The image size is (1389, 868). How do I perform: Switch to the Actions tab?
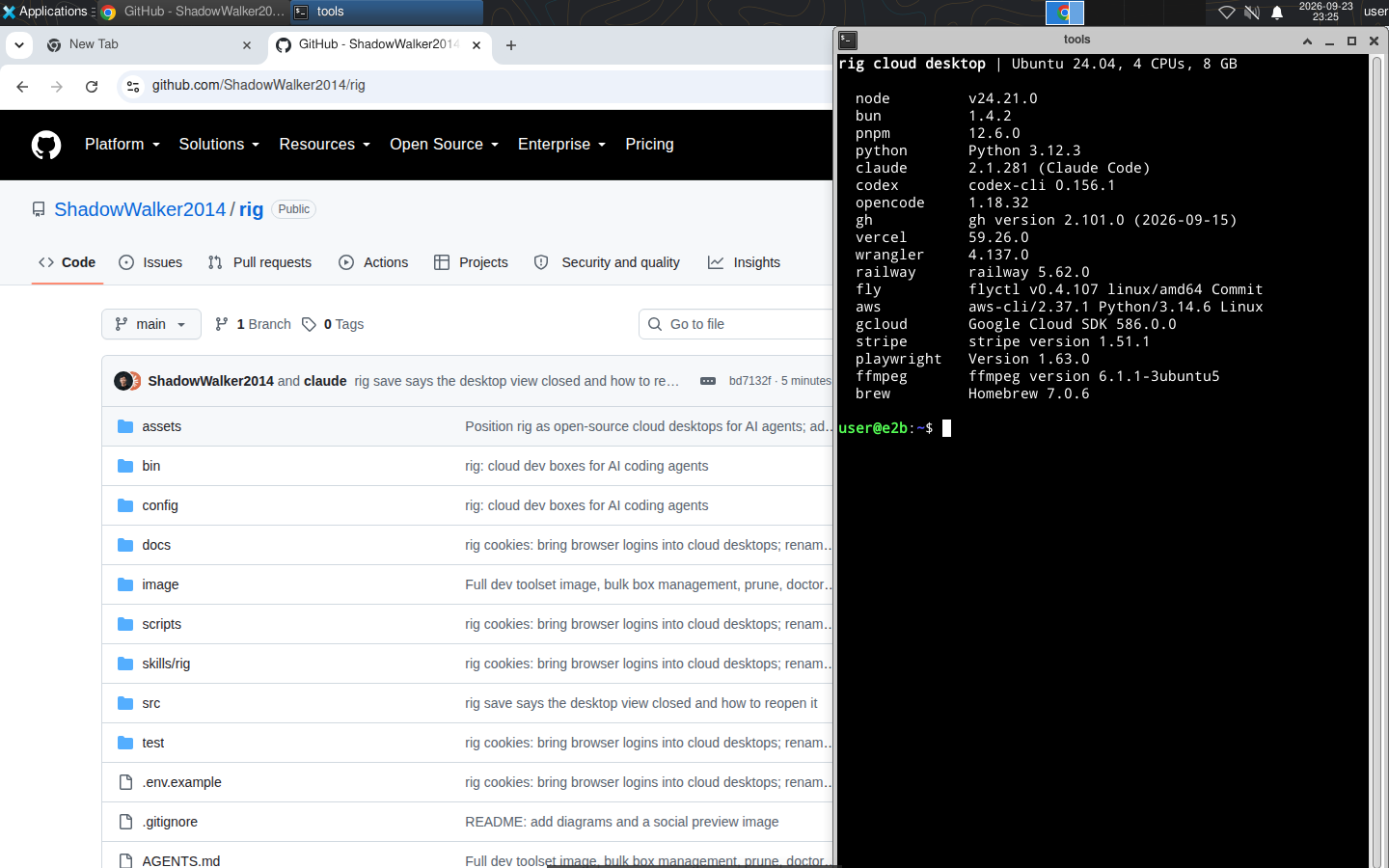point(374,262)
